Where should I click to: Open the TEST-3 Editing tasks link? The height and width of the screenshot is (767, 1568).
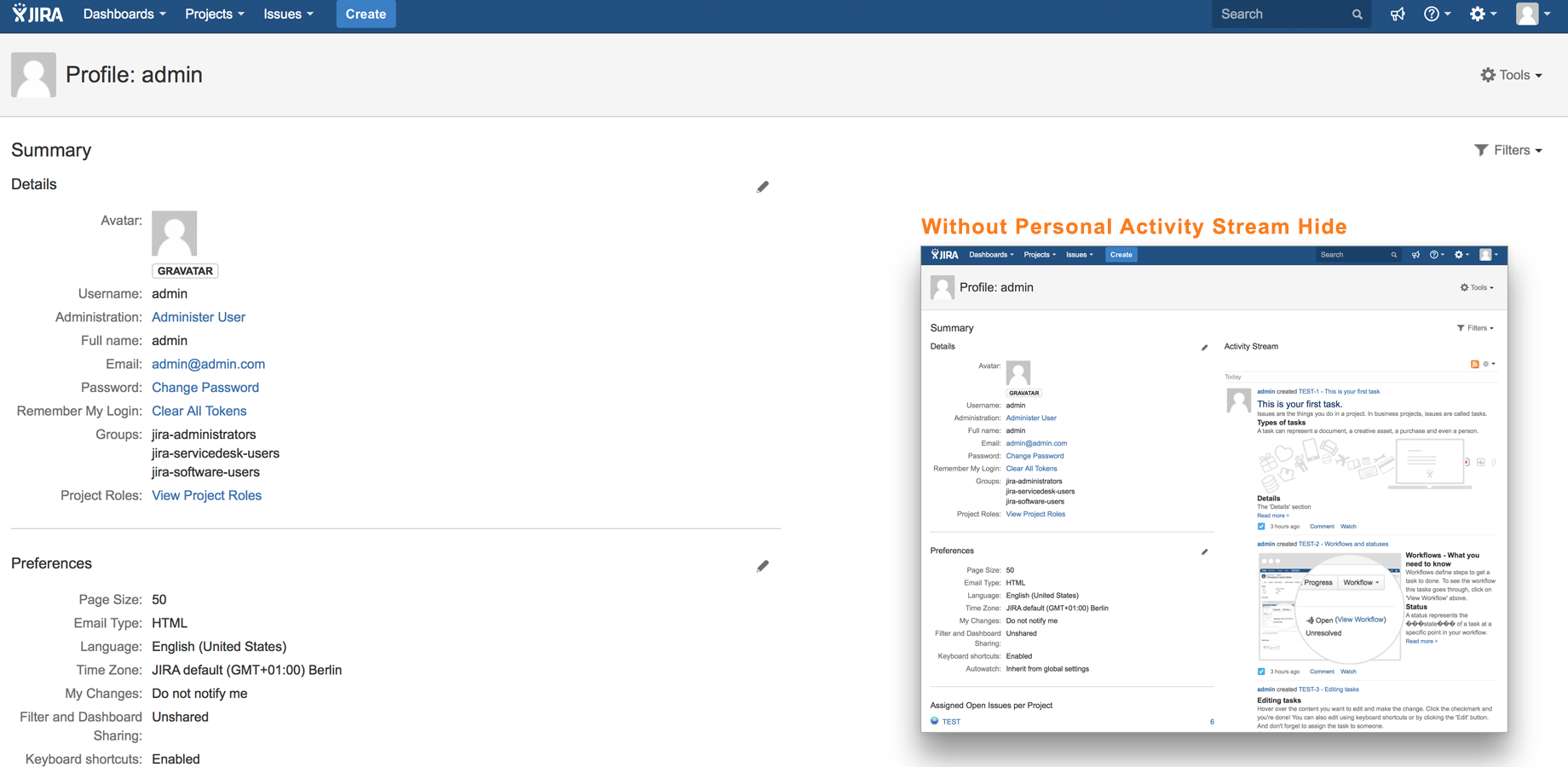[1328, 689]
